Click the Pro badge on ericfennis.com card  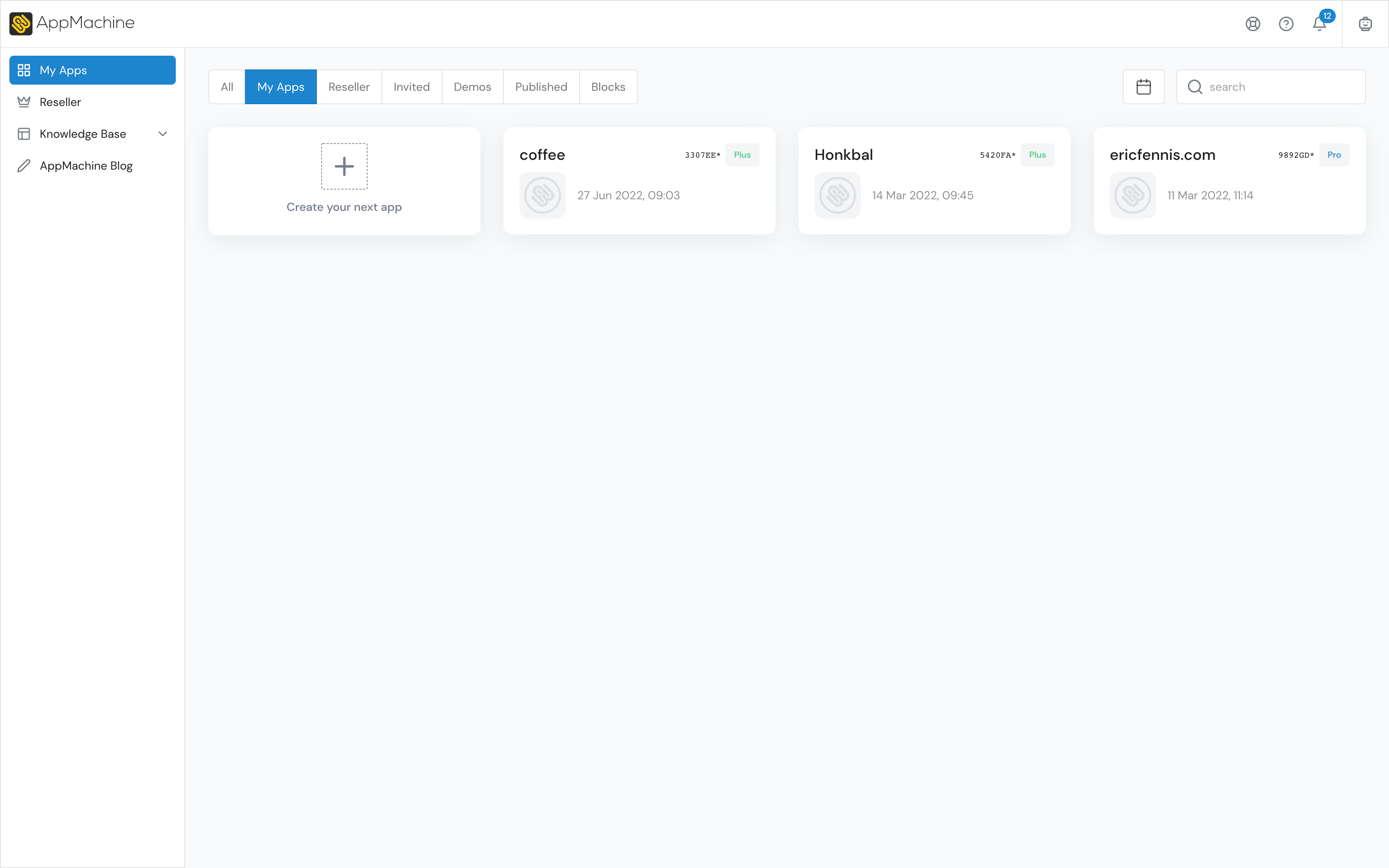click(1334, 154)
